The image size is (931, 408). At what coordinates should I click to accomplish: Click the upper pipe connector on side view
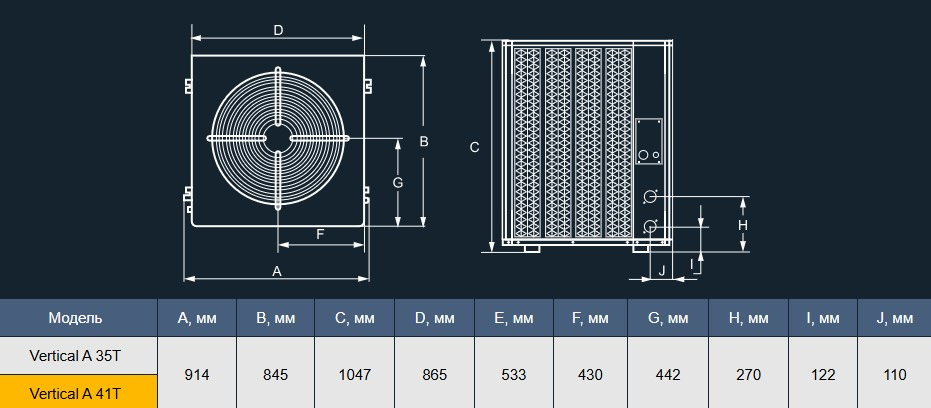tap(651, 196)
